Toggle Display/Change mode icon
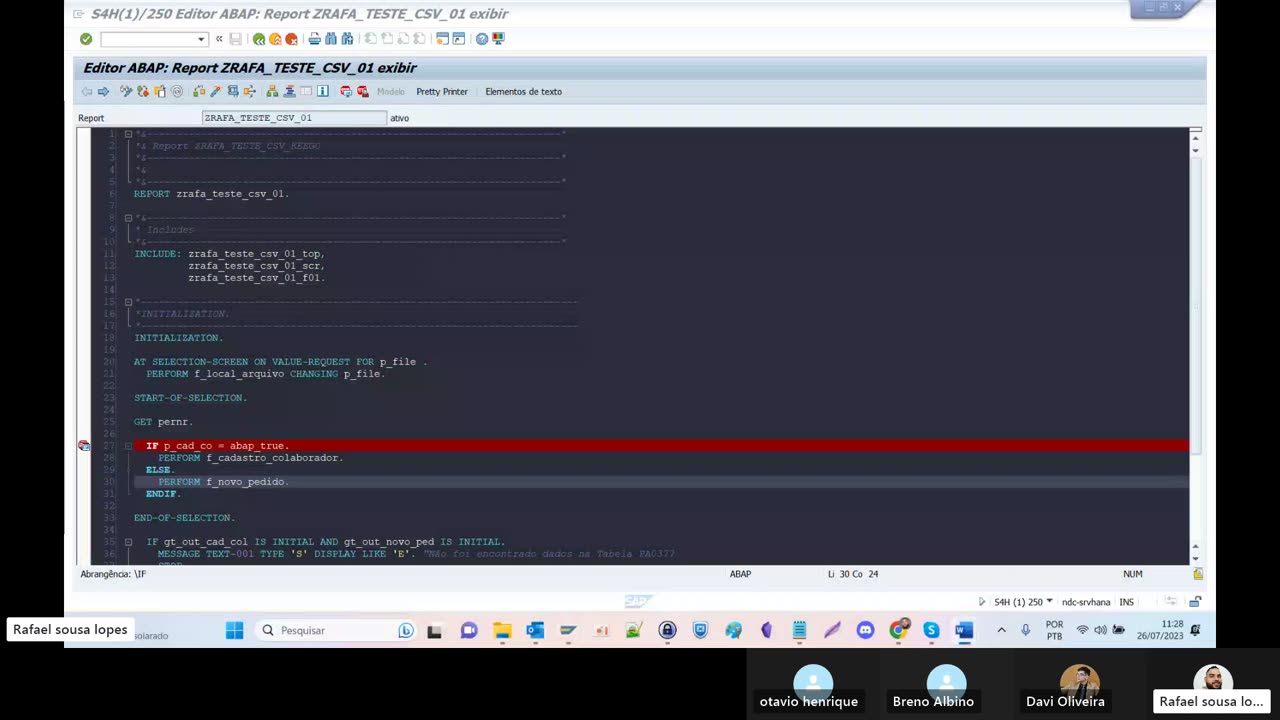This screenshot has height=720, width=1280. pos(126,92)
